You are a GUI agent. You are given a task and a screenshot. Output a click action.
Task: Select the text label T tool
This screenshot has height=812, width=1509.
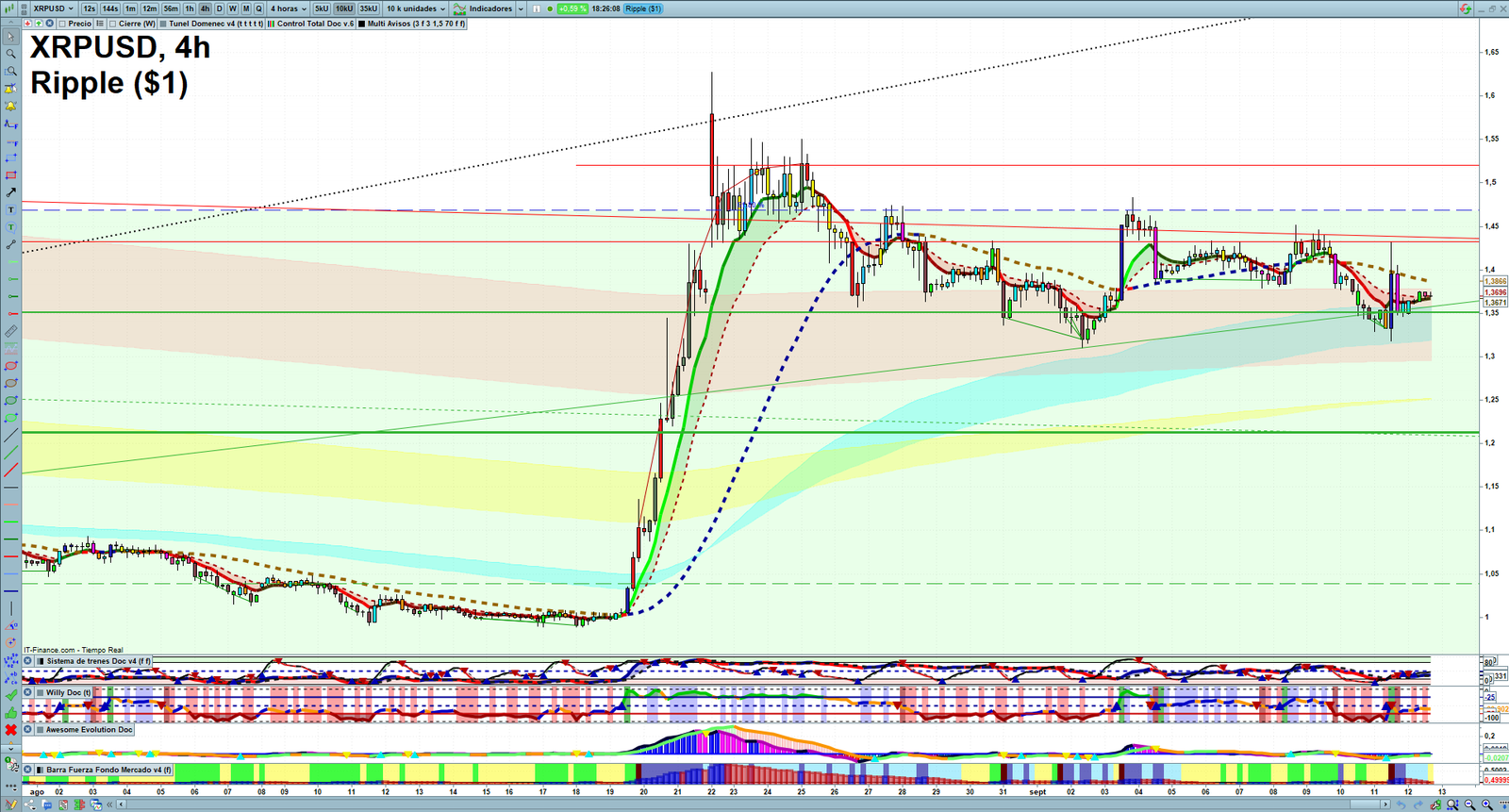point(11,209)
